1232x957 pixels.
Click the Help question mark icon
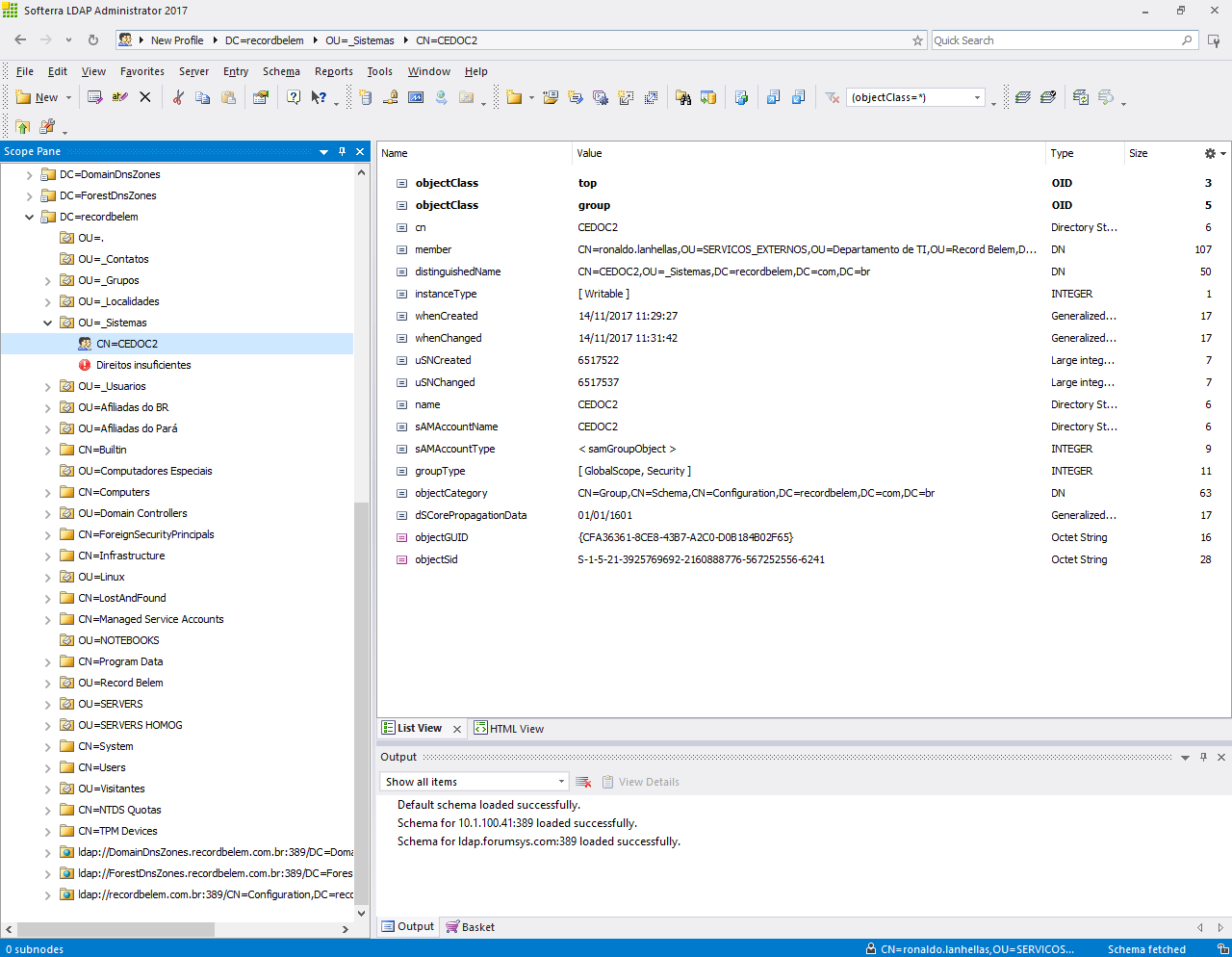(x=294, y=97)
